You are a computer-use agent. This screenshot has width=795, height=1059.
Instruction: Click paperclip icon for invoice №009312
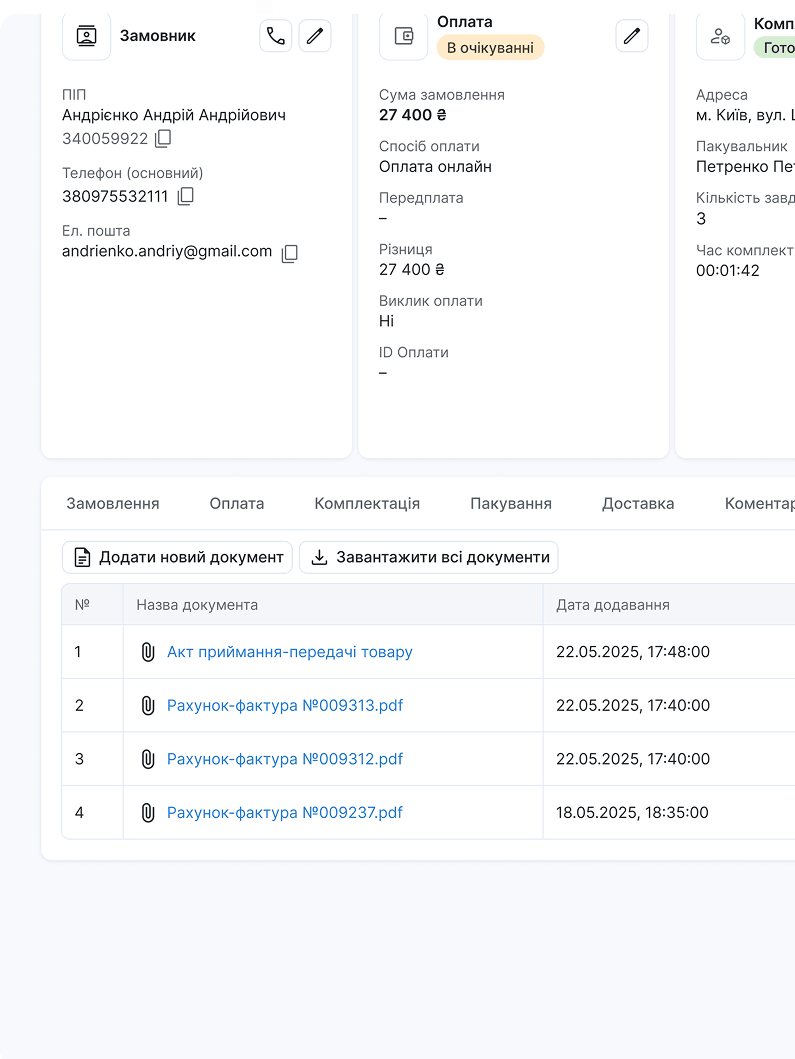tap(147, 759)
